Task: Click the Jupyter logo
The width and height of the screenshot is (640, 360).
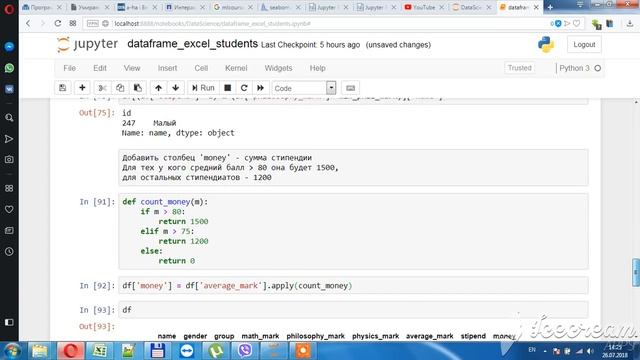Action: (87, 44)
